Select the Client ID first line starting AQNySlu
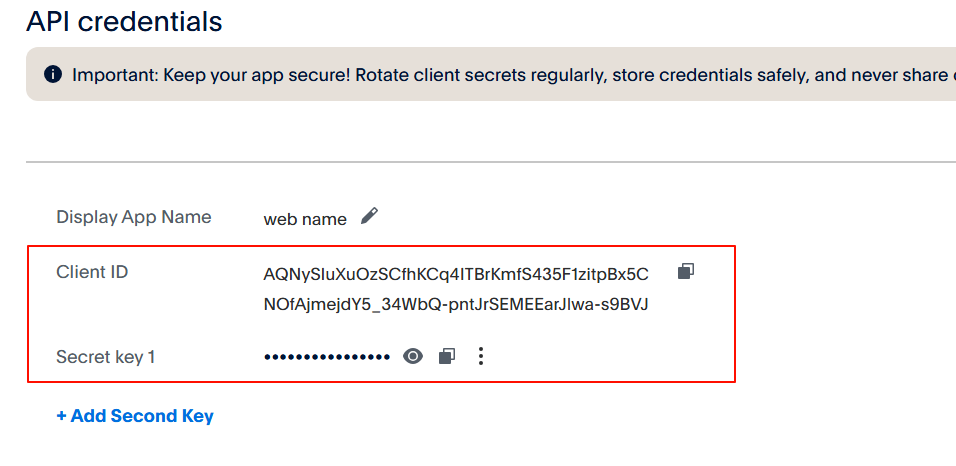The height and width of the screenshot is (466, 956). (456, 274)
